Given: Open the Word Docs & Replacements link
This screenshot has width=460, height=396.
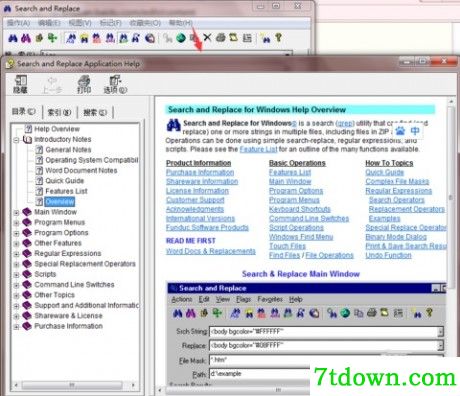Looking at the screenshot, I should click(211, 251).
